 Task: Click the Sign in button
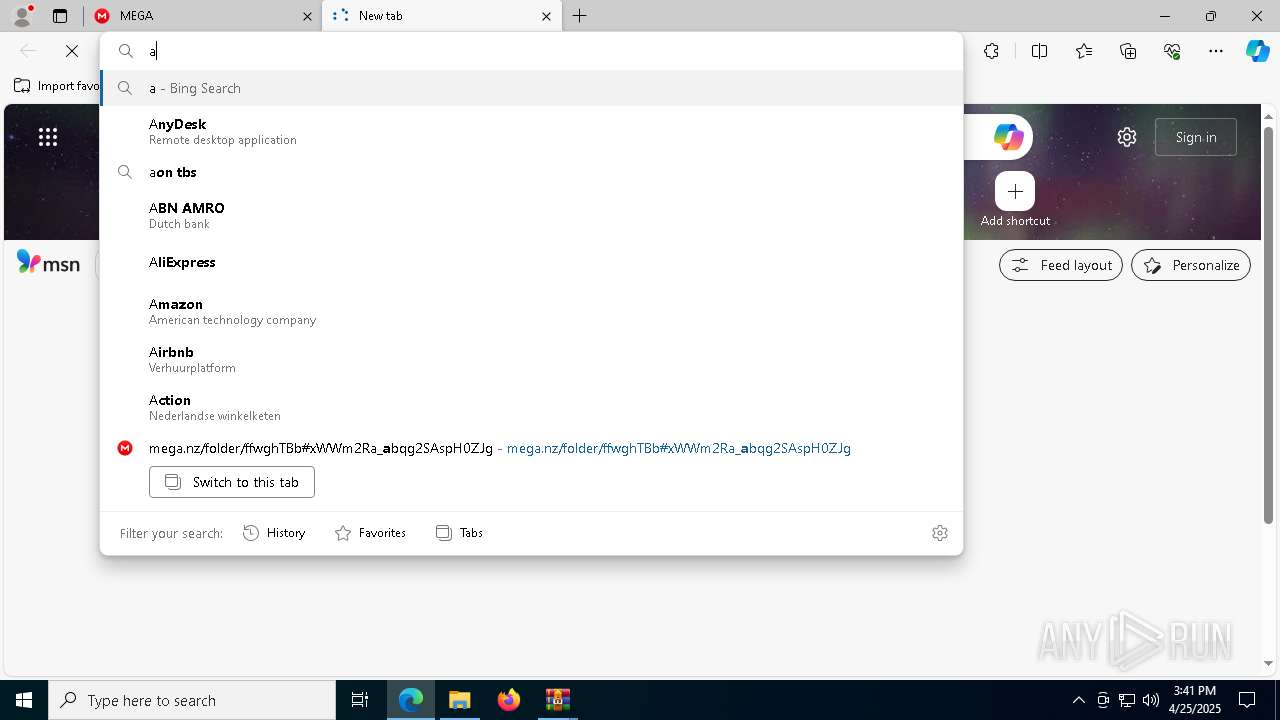pyautogui.click(x=1196, y=137)
